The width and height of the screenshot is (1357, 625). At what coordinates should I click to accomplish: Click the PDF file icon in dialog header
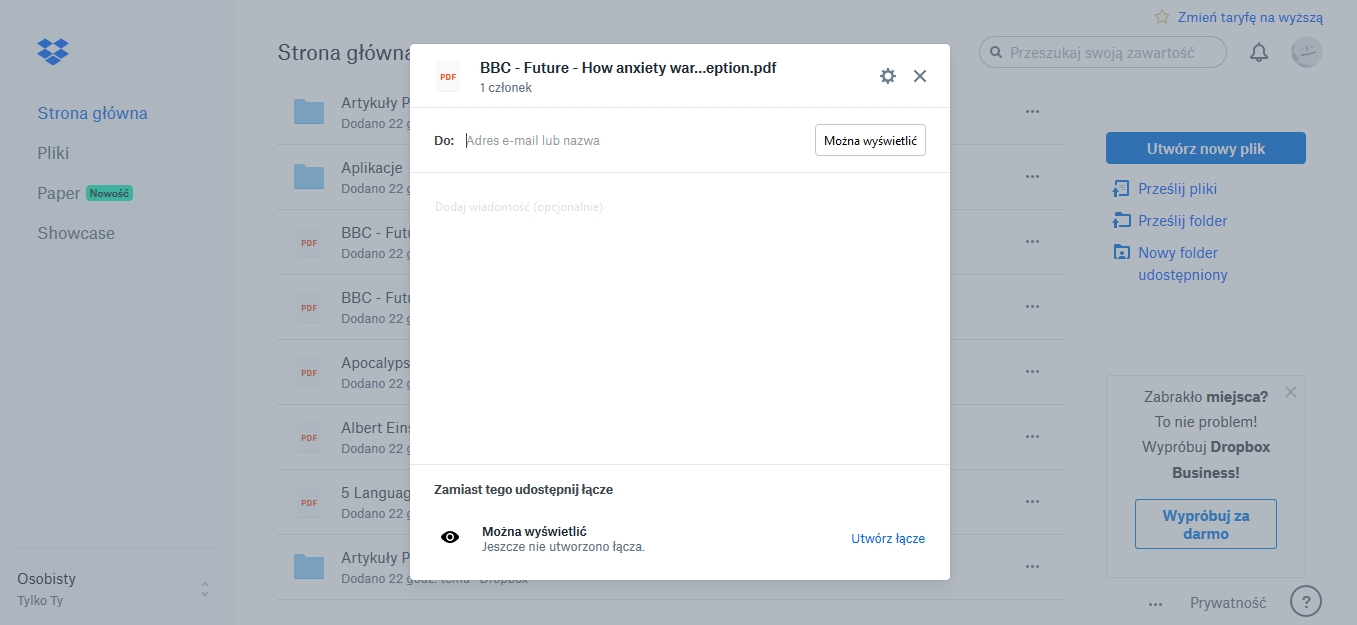(x=448, y=77)
